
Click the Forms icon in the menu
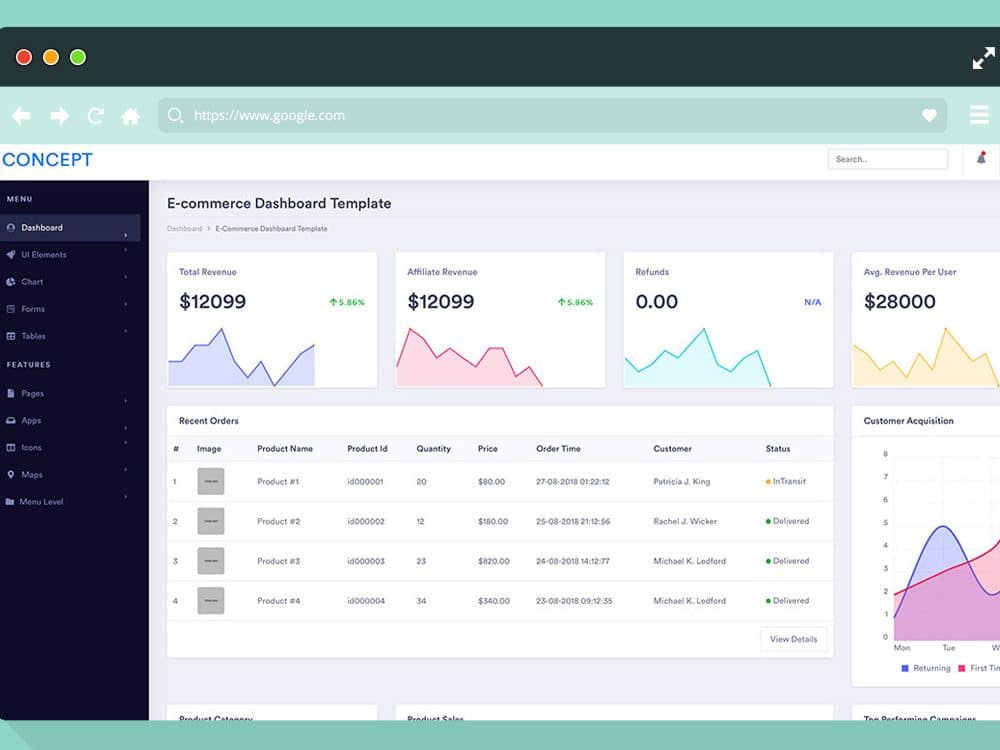point(11,308)
